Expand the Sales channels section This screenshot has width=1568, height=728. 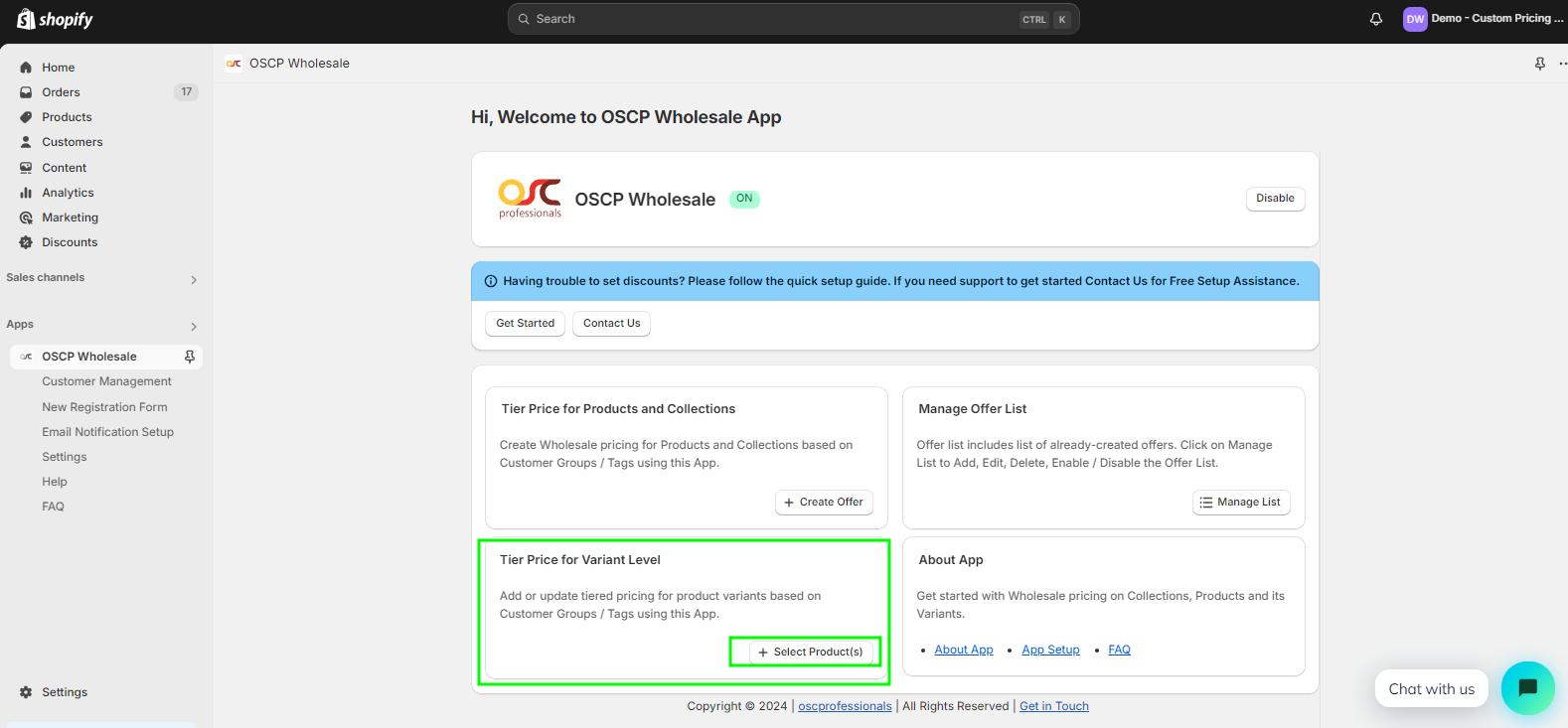(x=193, y=279)
